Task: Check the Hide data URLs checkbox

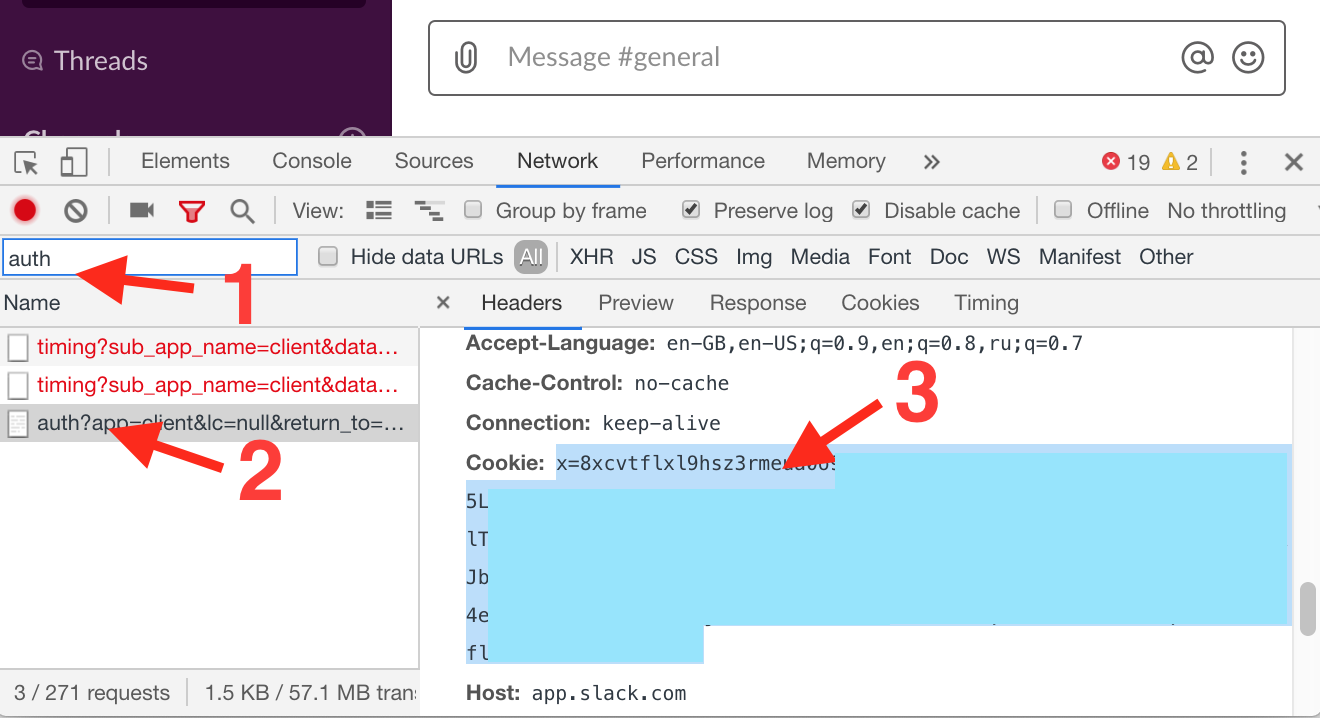Action: 327,257
